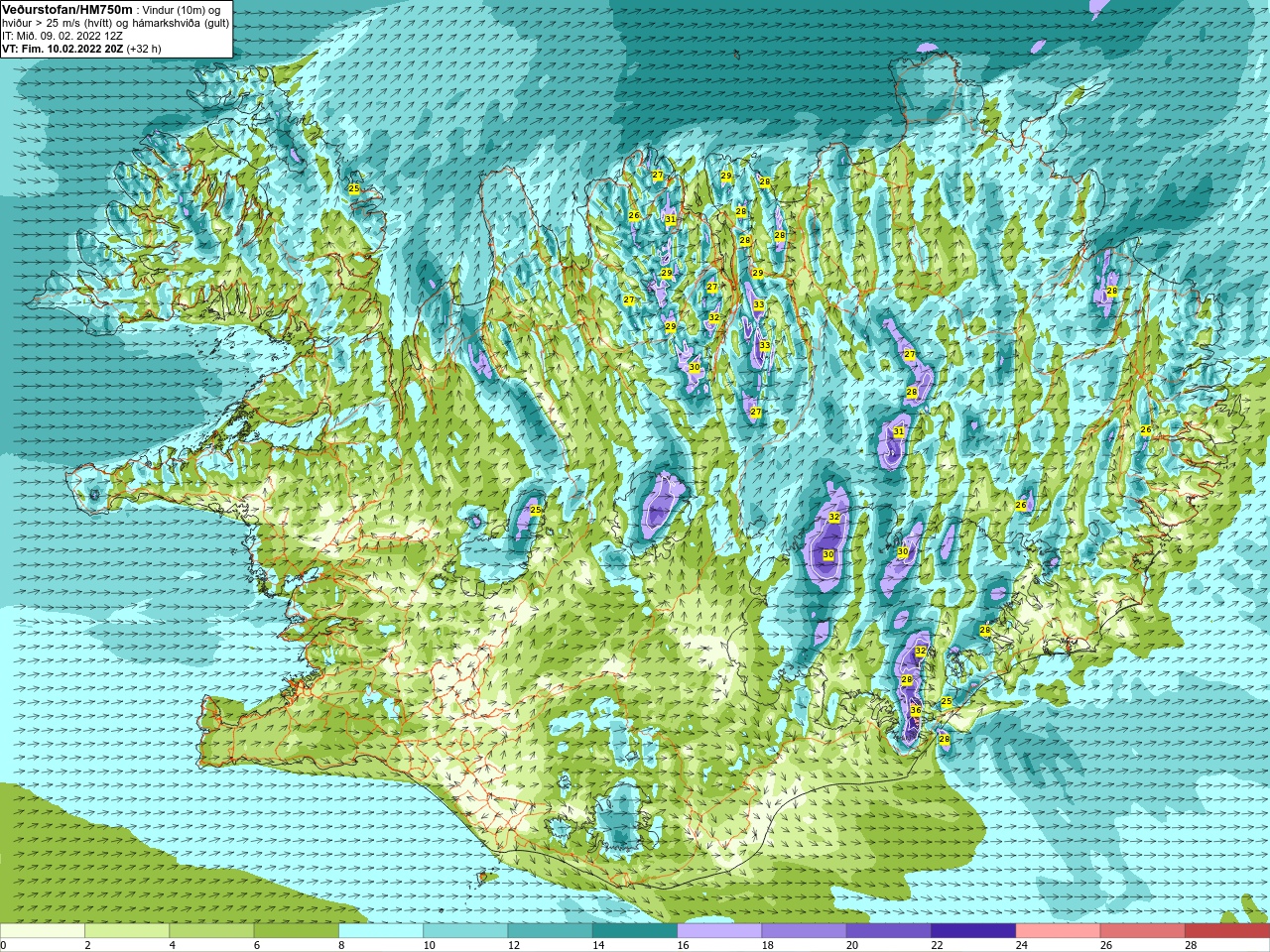This screenshot has width=1270, height=952.
Task: Click the legend scale value 24
Action: (x=1022, y=945)
